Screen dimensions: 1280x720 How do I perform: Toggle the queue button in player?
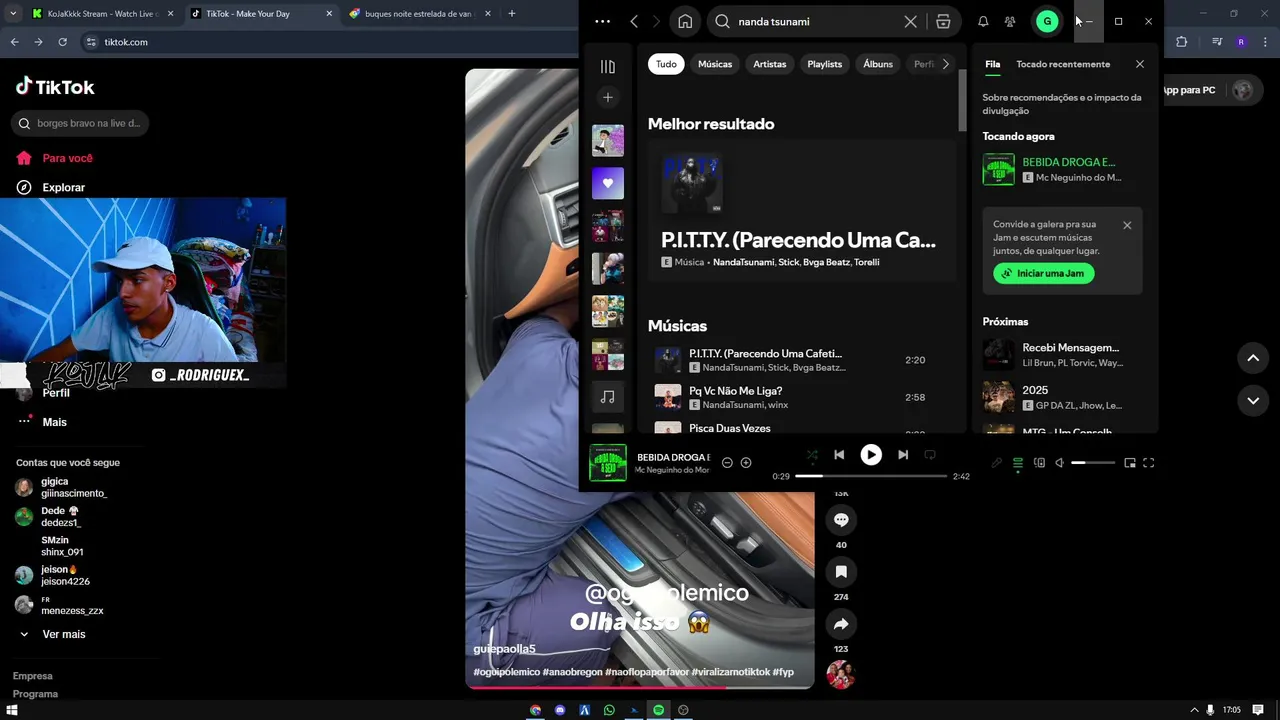[x=1018, y=463]
